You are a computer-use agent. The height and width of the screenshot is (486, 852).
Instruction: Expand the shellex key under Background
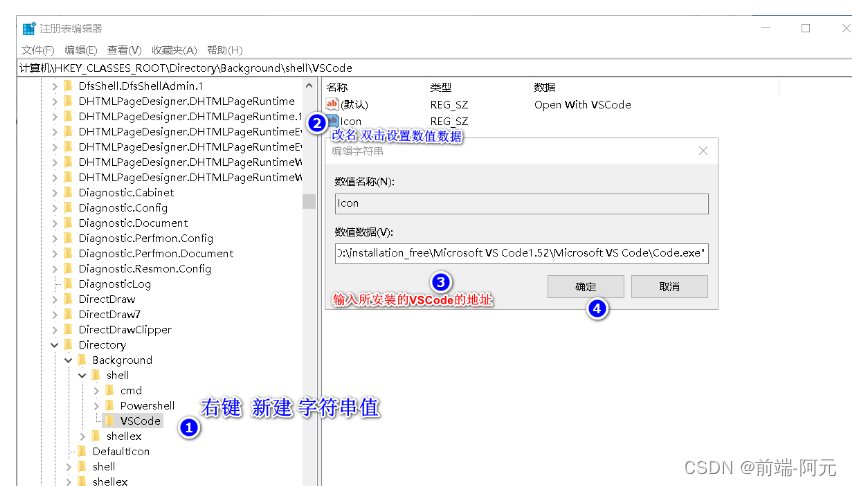click(x=82, y=436)
